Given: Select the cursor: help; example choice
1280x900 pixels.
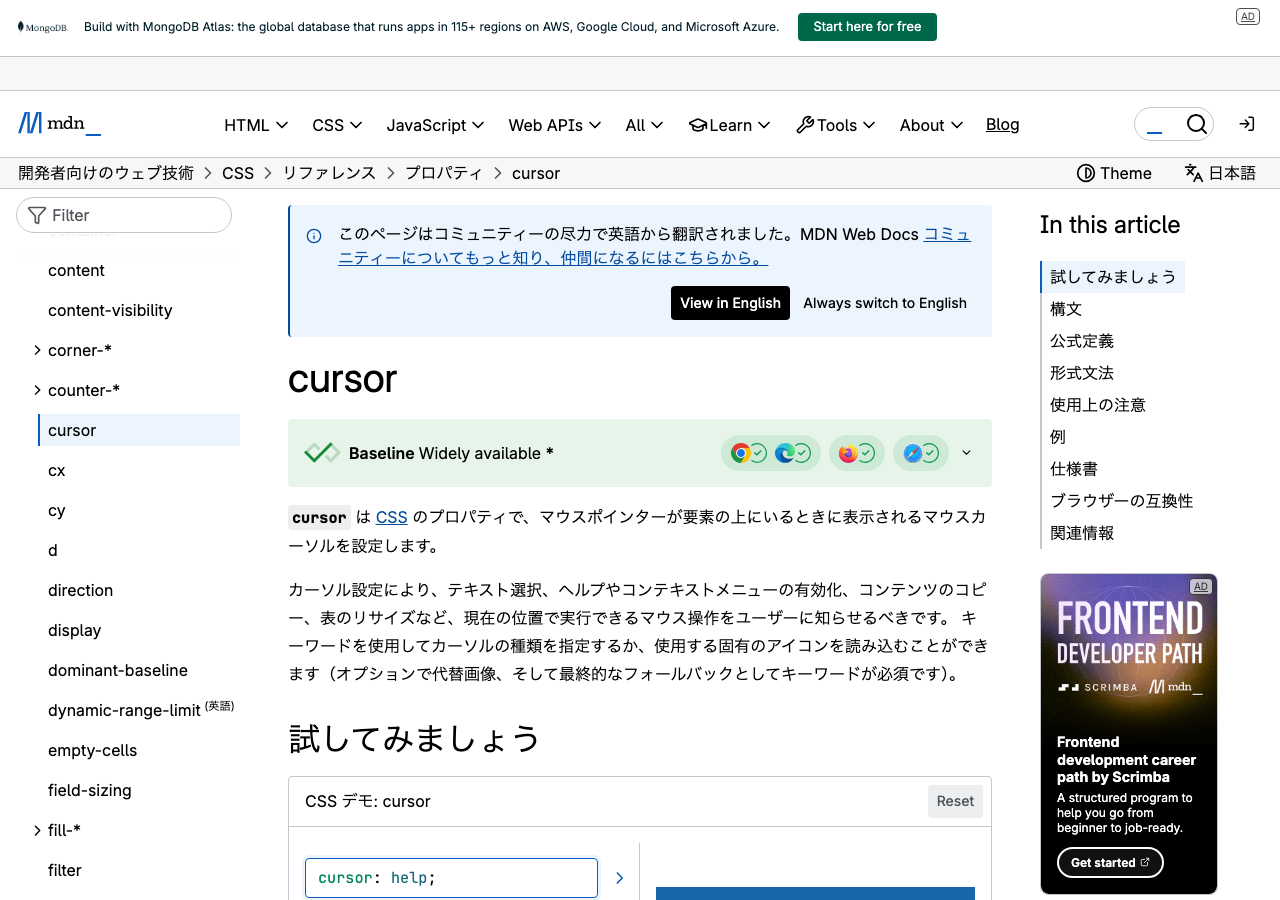Looking at the screenshot, I should 451,878.
